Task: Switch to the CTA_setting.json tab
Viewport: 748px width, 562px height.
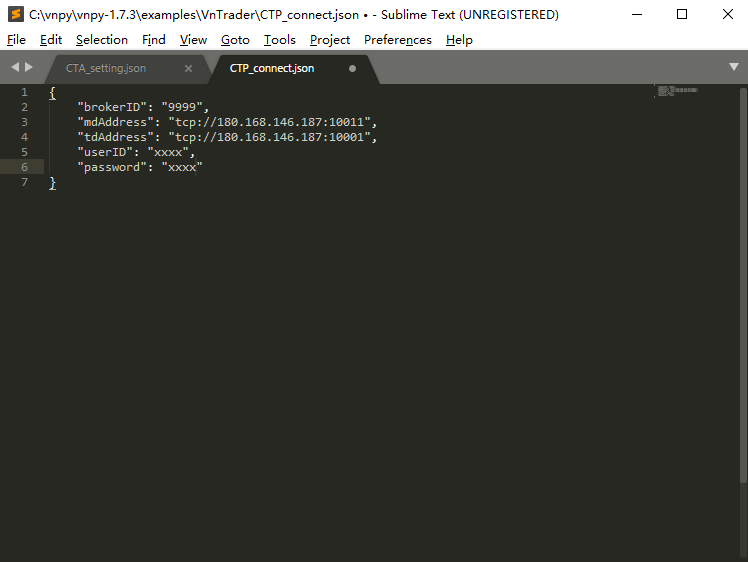Action: coord(106,68)
